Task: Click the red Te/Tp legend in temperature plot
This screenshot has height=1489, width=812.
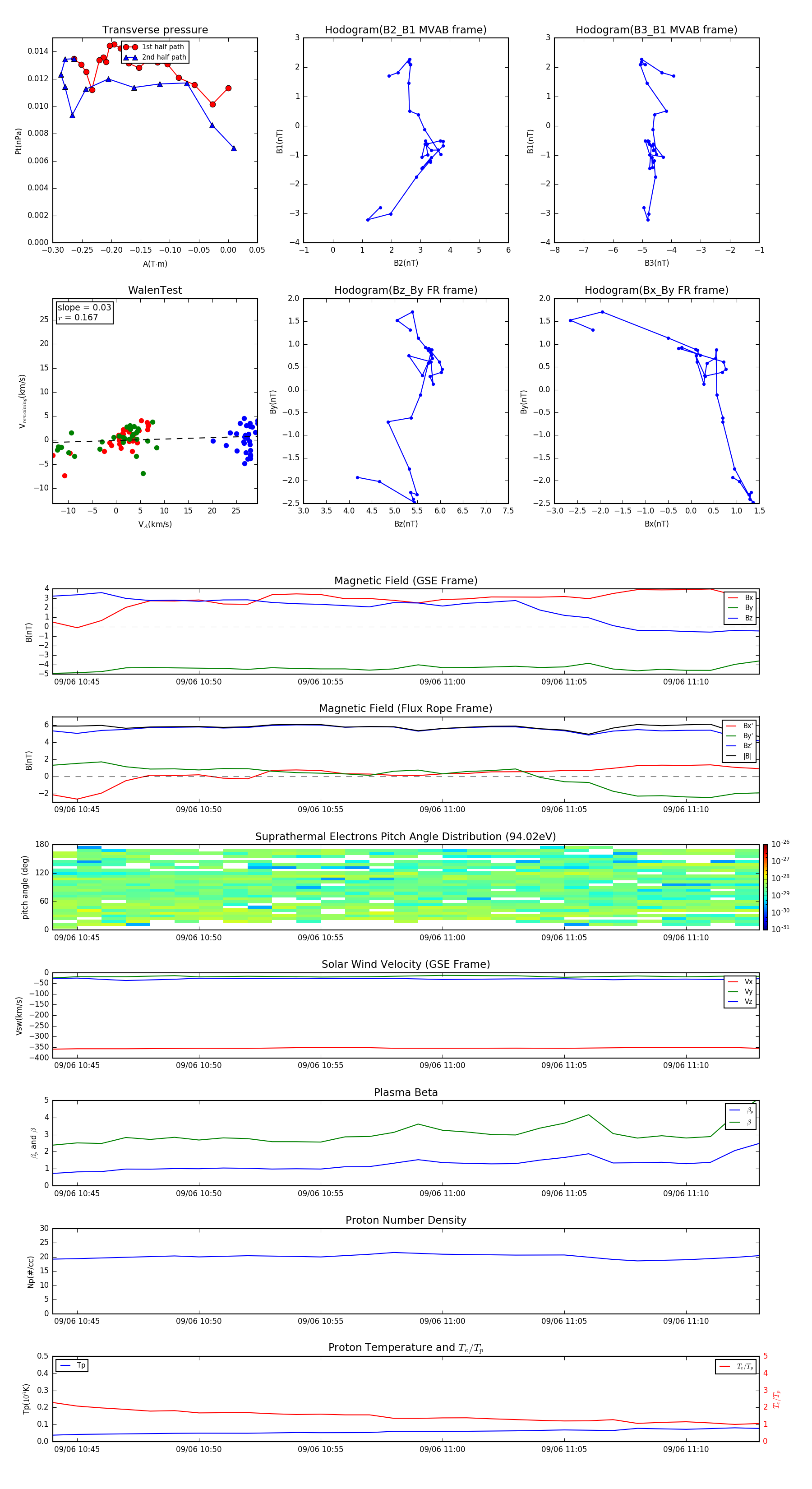Action: point(736,1366)
